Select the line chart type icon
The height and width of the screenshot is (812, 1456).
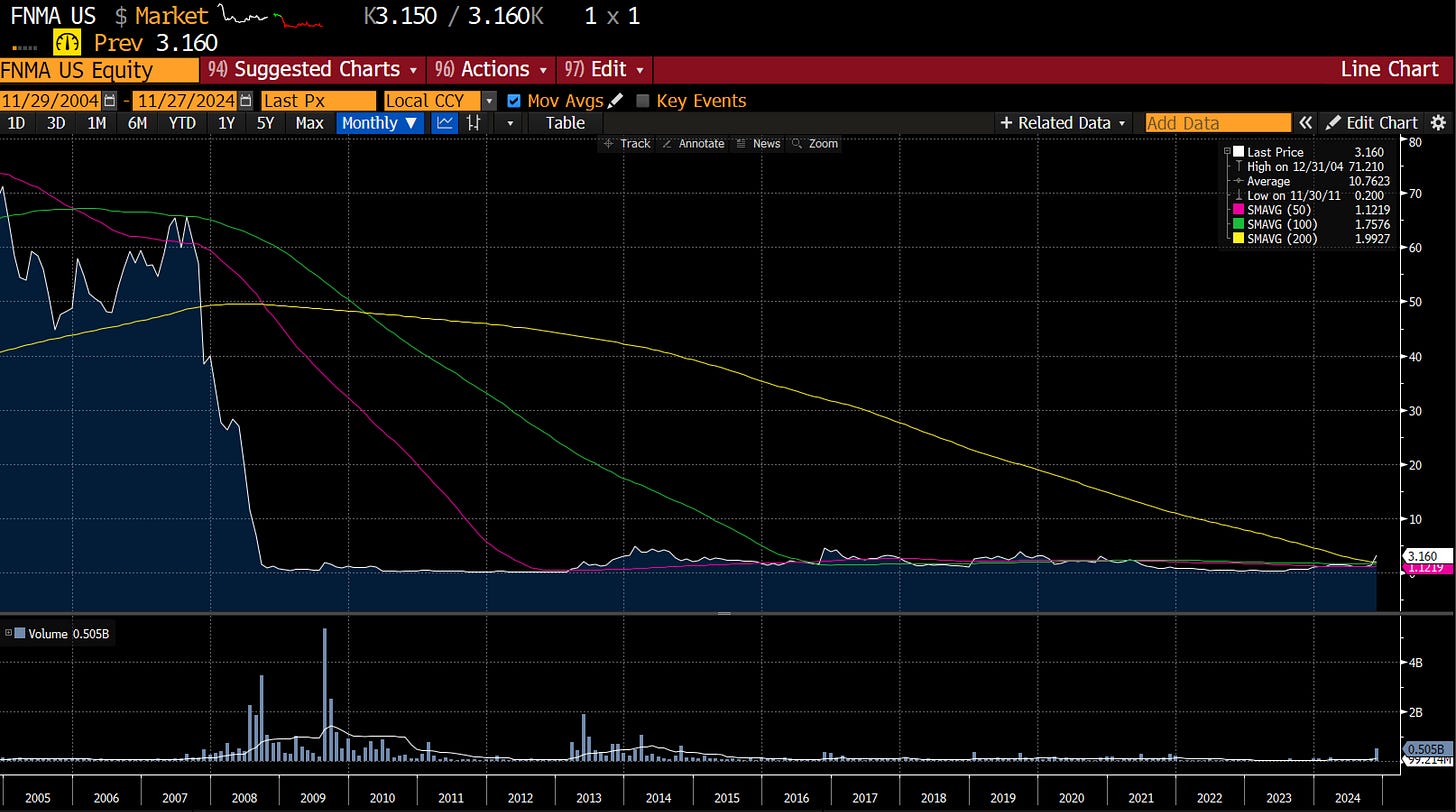(x=445, y=123)
